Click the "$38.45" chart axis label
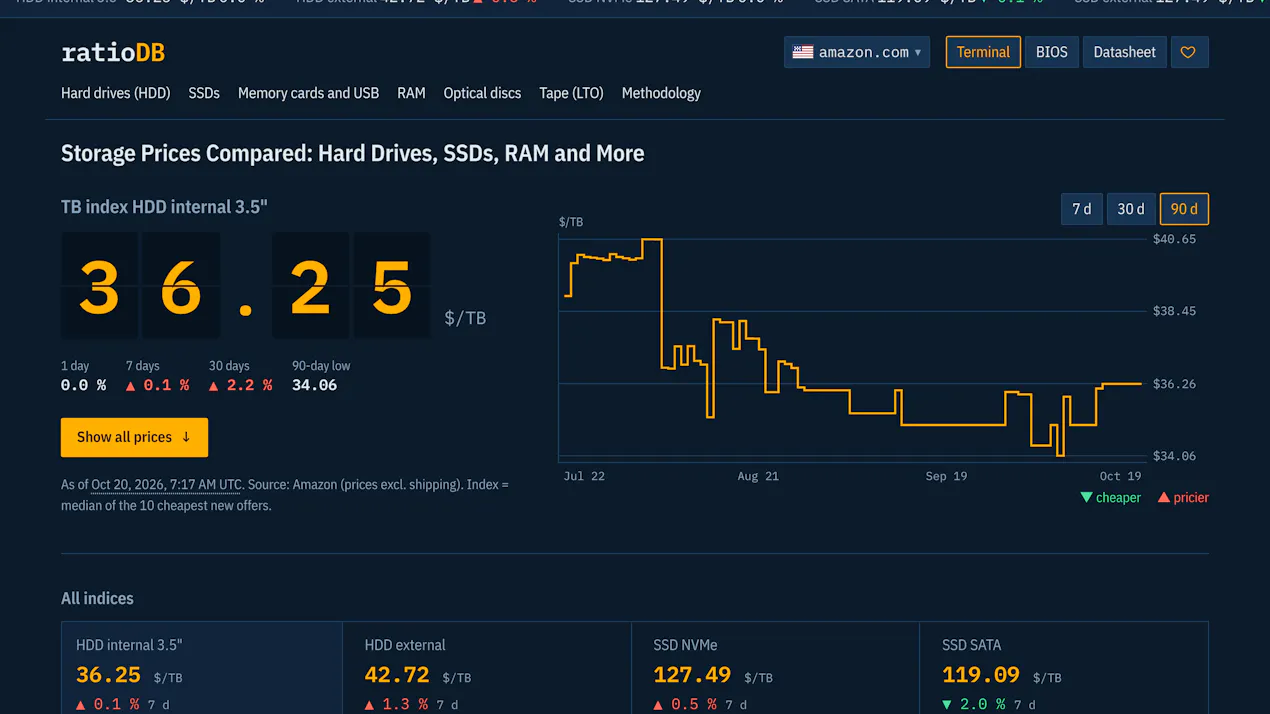 pyautogui.click(x=1174, y=311)
